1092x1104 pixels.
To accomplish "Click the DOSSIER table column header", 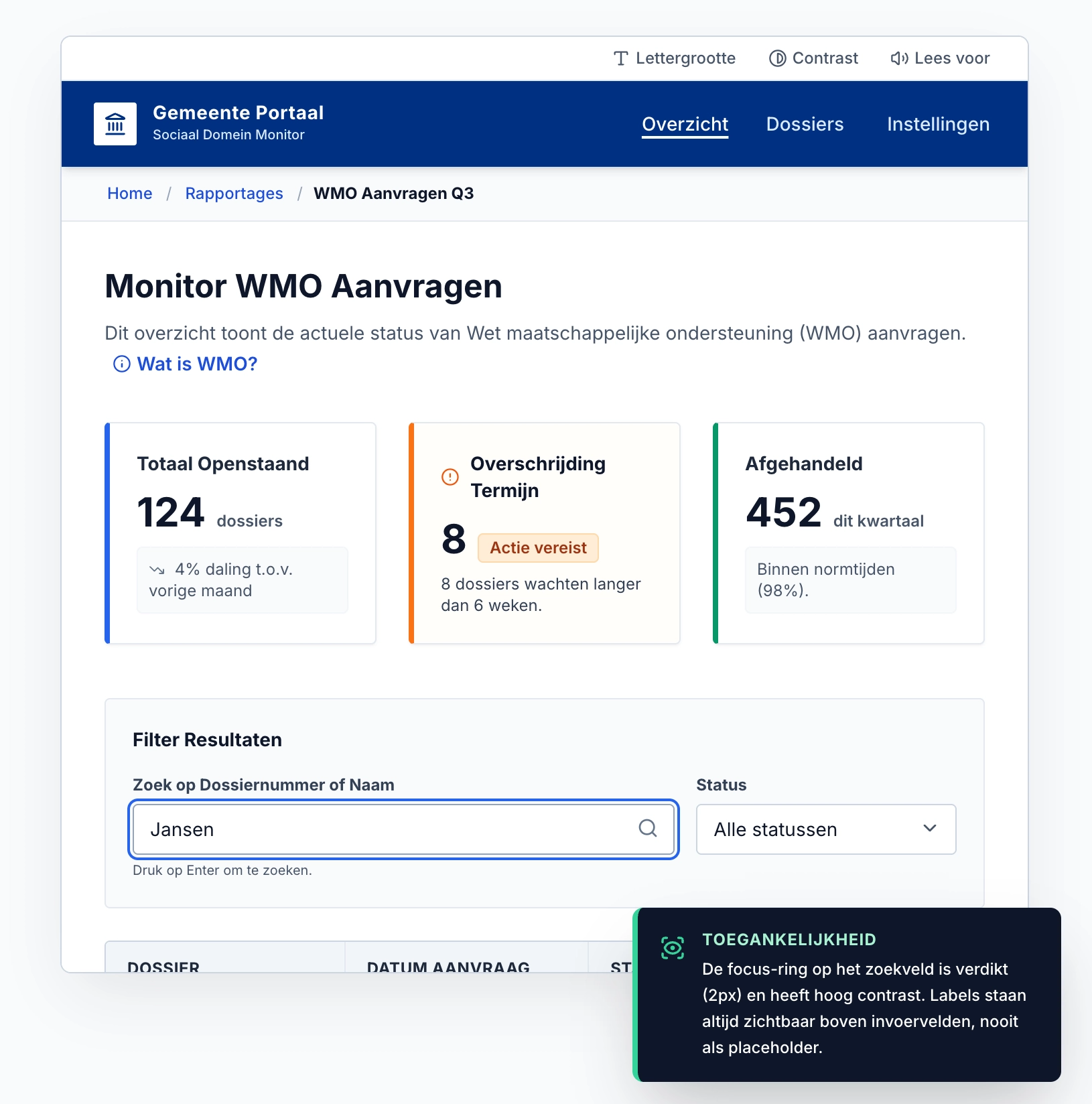I will pos(163,966).
